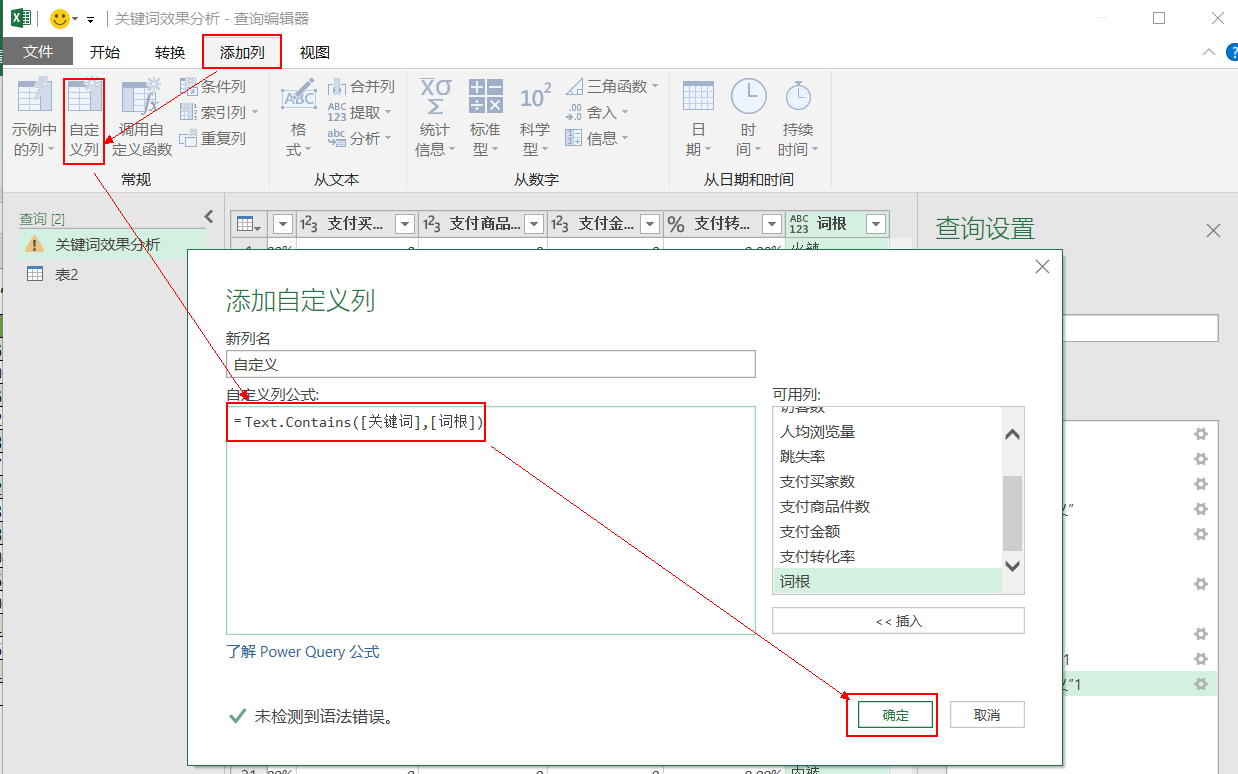Click the 重复列 duplicate column button
This screenshot has width=1238, height=774.
click(x=213, y=139)
